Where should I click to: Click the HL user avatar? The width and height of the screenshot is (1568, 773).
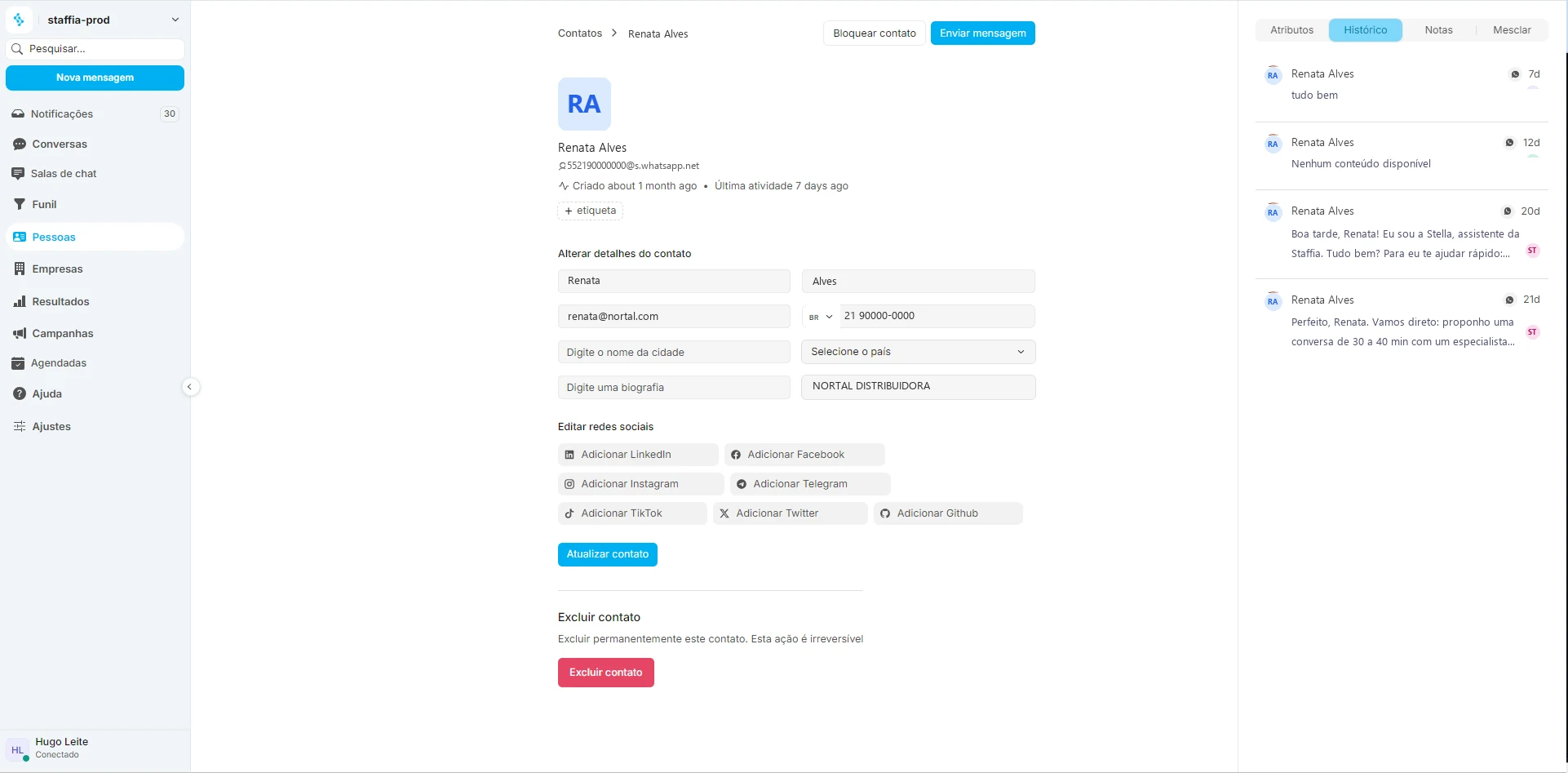[17, 750]
